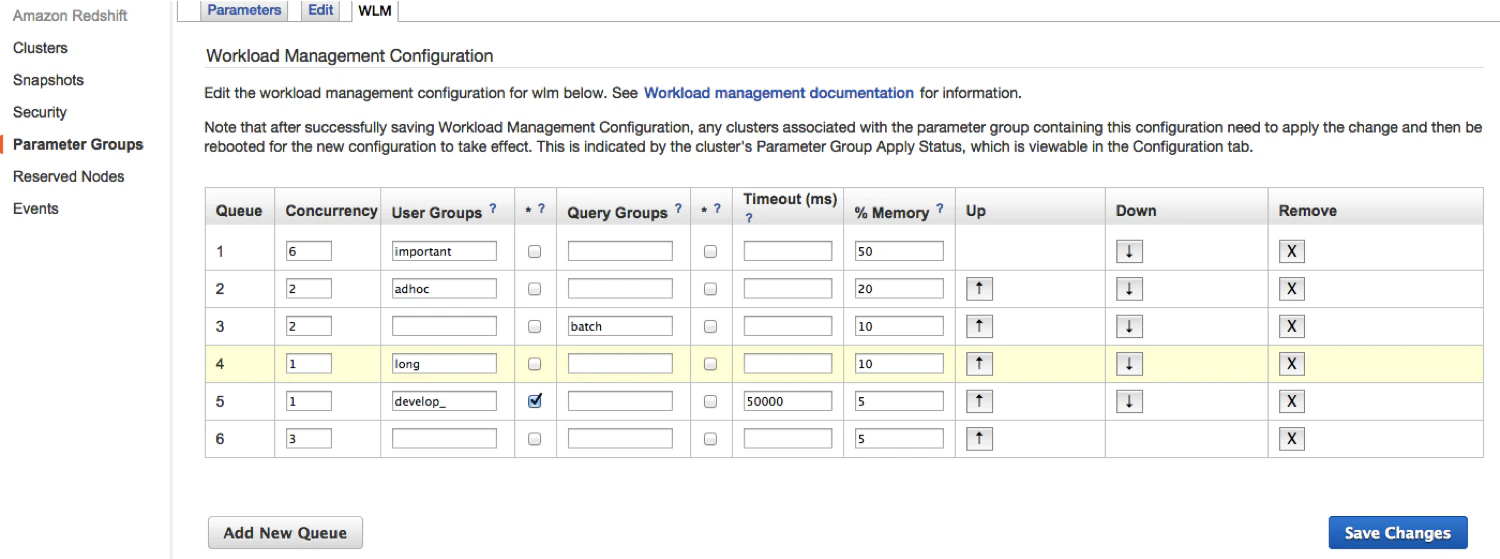1500x559 pixels.
Task: Open help for User Groups column
Action: pyautogui.click(x=492, y=210)
